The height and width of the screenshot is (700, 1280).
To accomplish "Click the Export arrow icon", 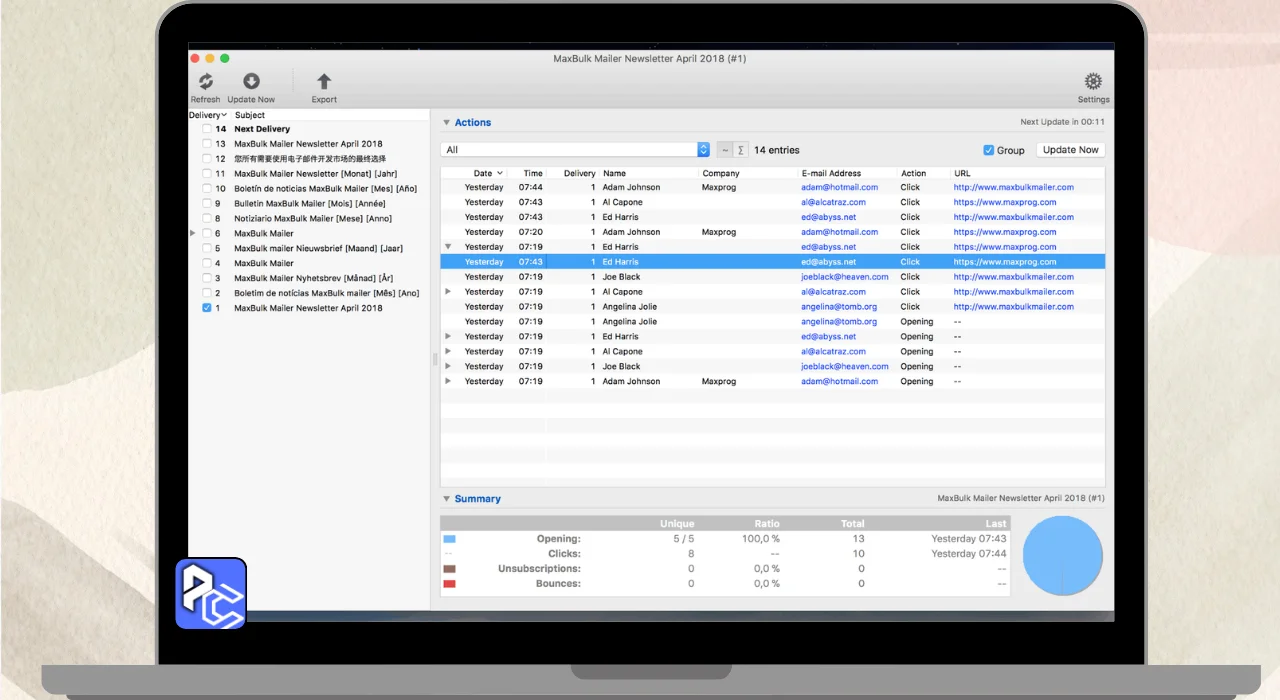I will 324,82.
